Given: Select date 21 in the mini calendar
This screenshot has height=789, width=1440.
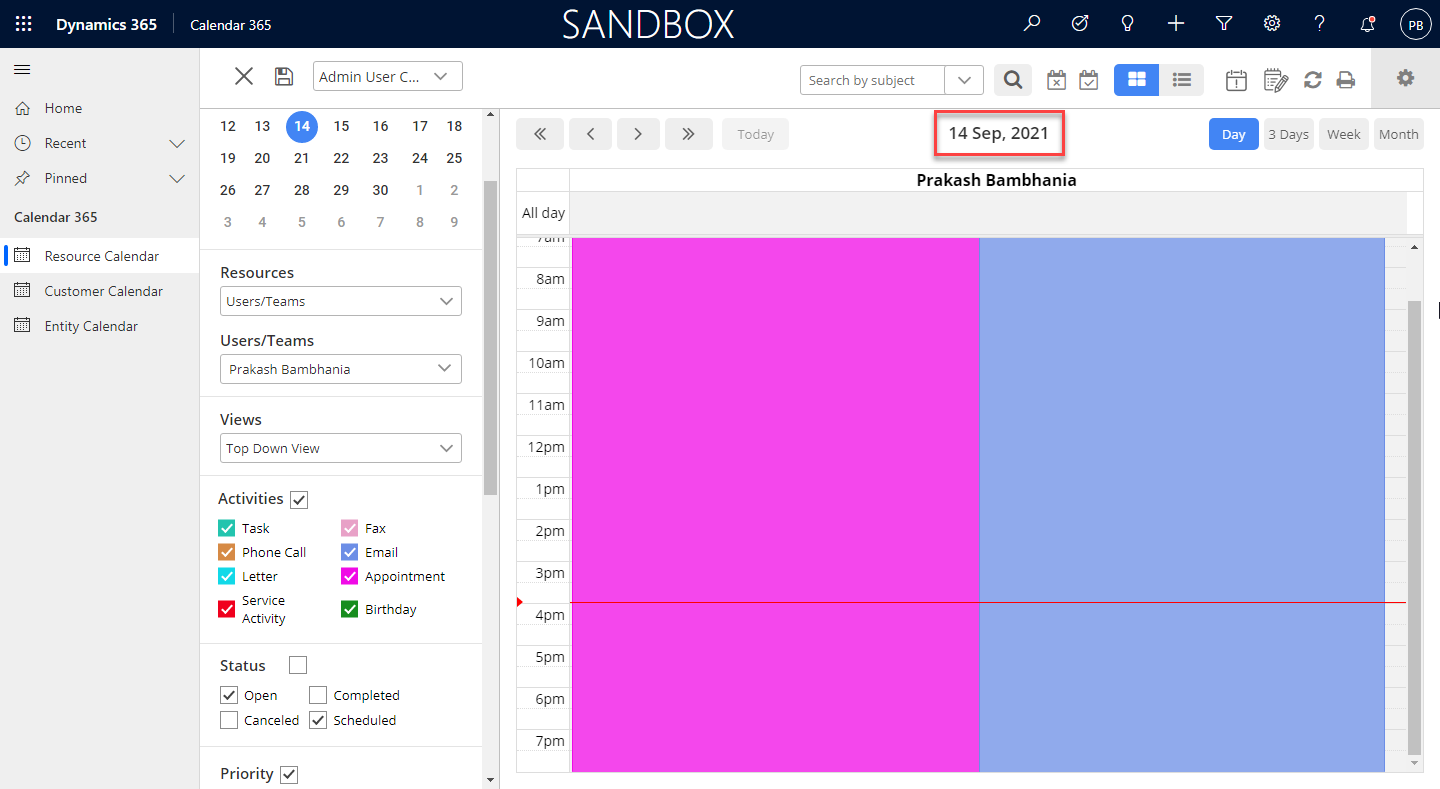Looking at the screenshot, I should click(x=301, y=158).
